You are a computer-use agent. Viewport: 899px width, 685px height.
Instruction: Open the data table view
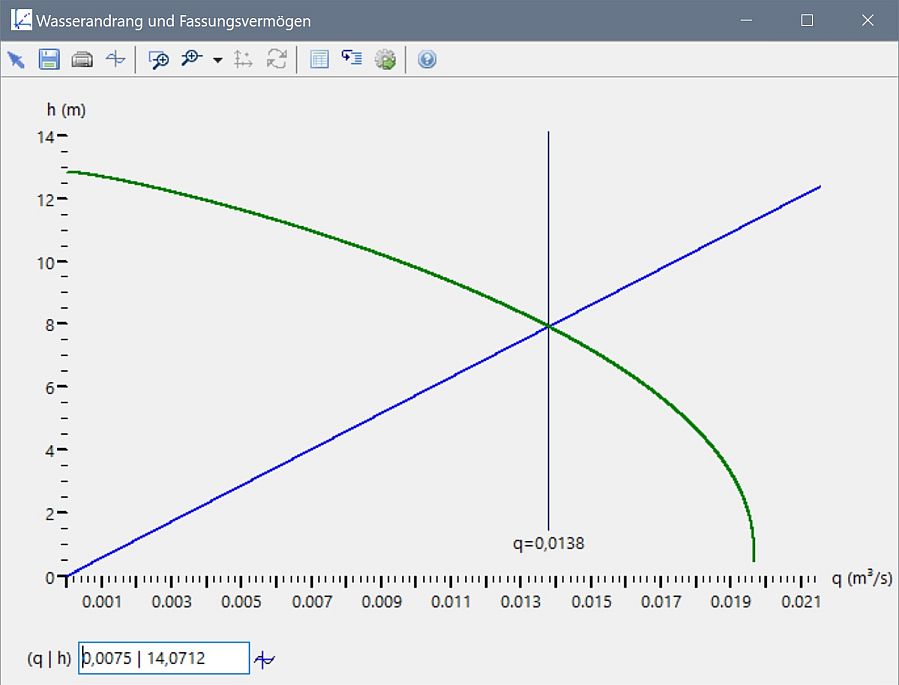click(x=319, y=60)
